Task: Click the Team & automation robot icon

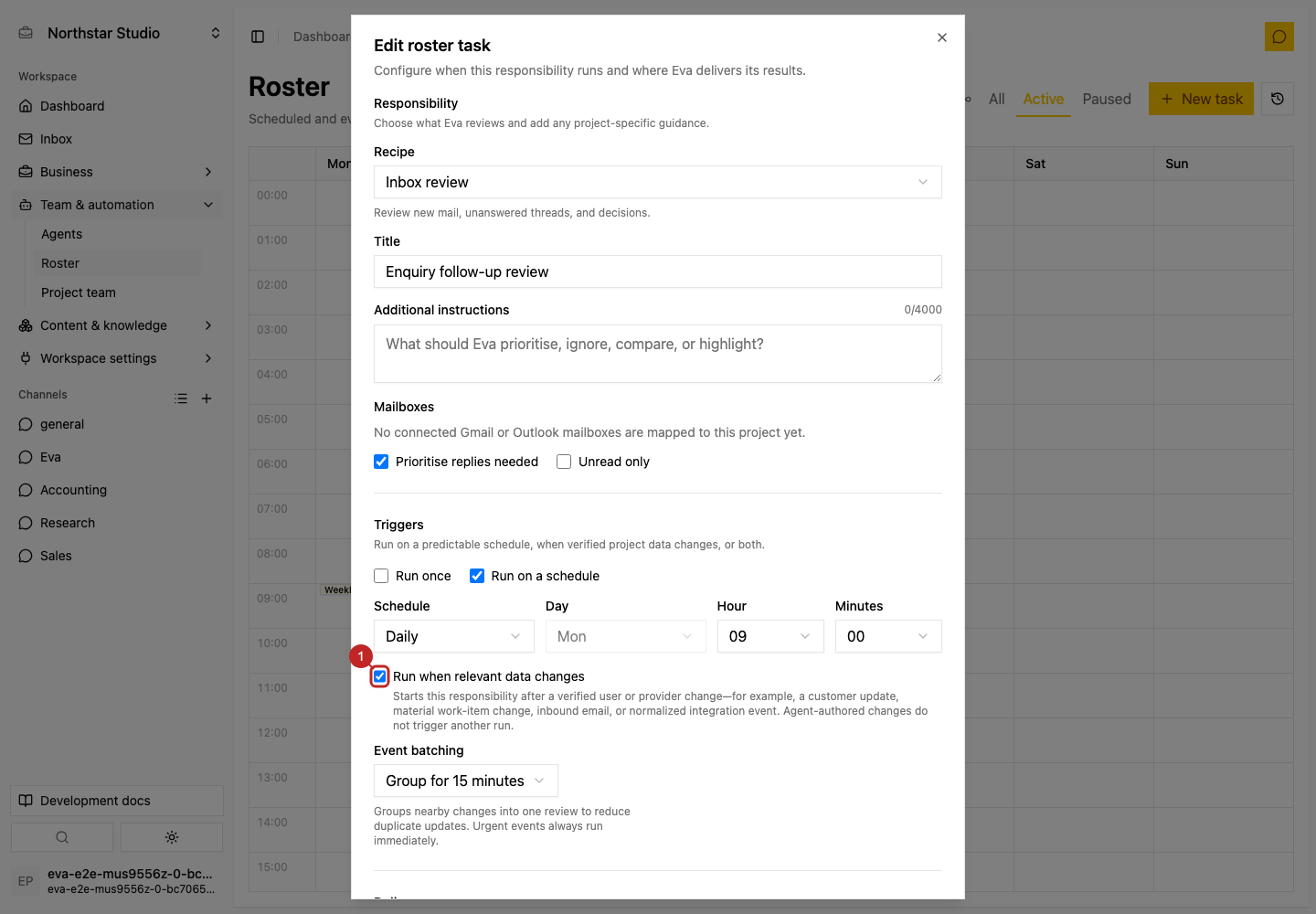Action: click(26, 205)
